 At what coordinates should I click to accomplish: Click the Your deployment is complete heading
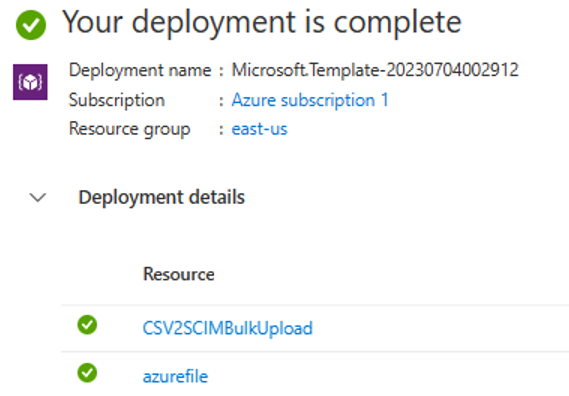coord(262,23)
